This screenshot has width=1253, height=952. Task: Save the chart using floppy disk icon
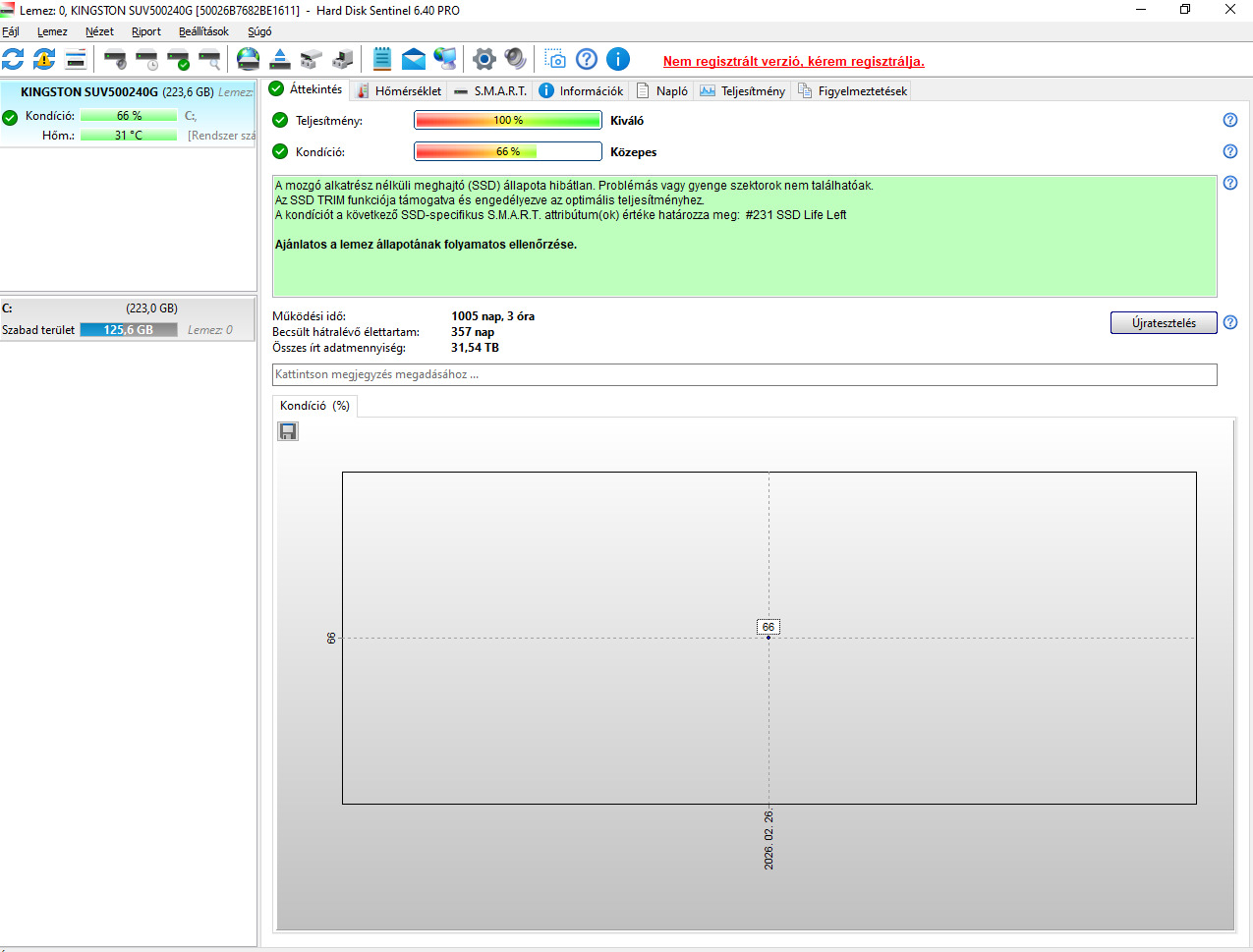(x=288, y=431)
